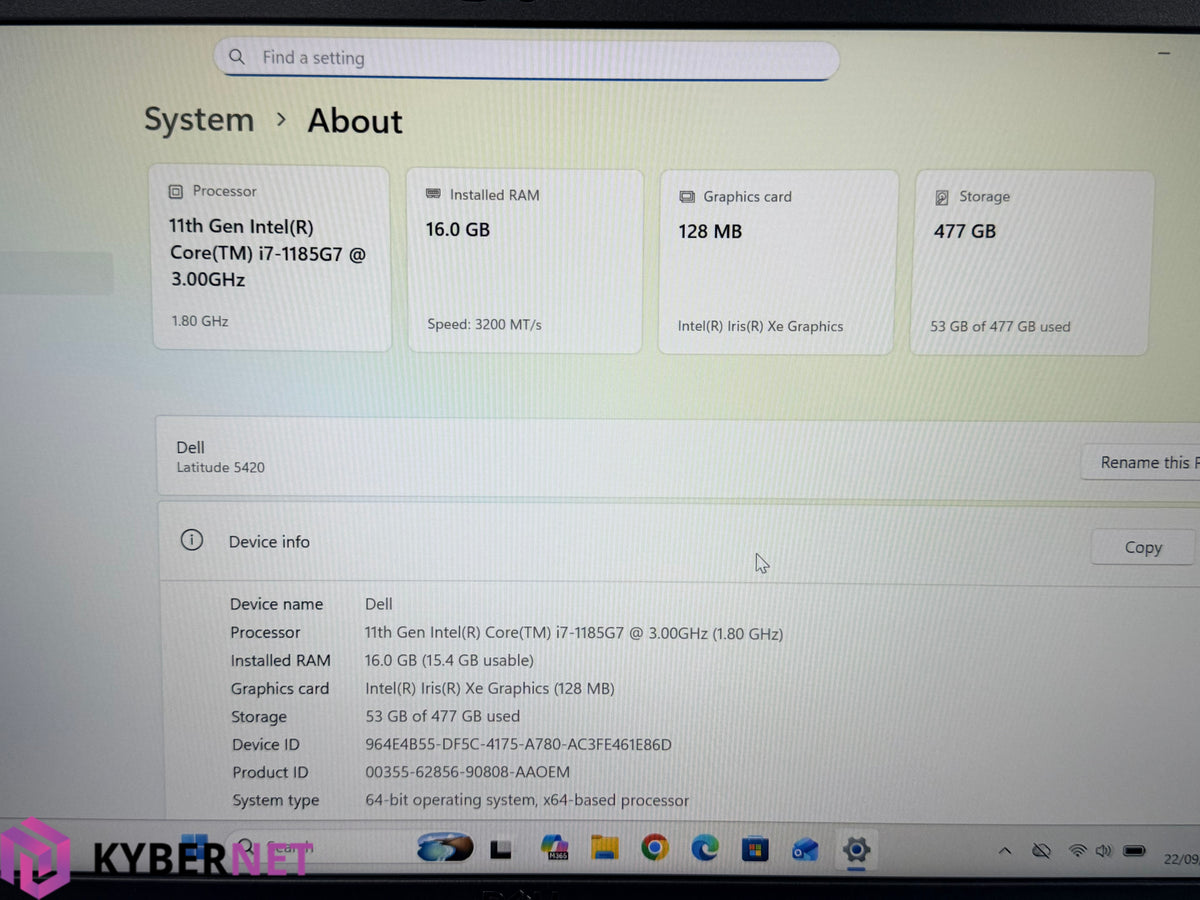Open Microsoft Store from the taskbar
The height and width of the screenshot is (900, 1200).
coord(755,850)
